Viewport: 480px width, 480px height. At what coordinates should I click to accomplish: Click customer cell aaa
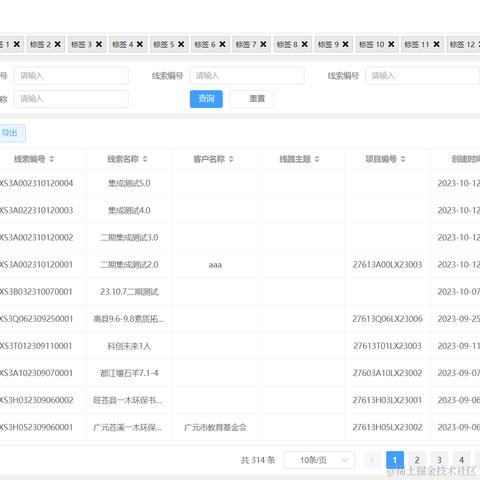tap(215, 265)
